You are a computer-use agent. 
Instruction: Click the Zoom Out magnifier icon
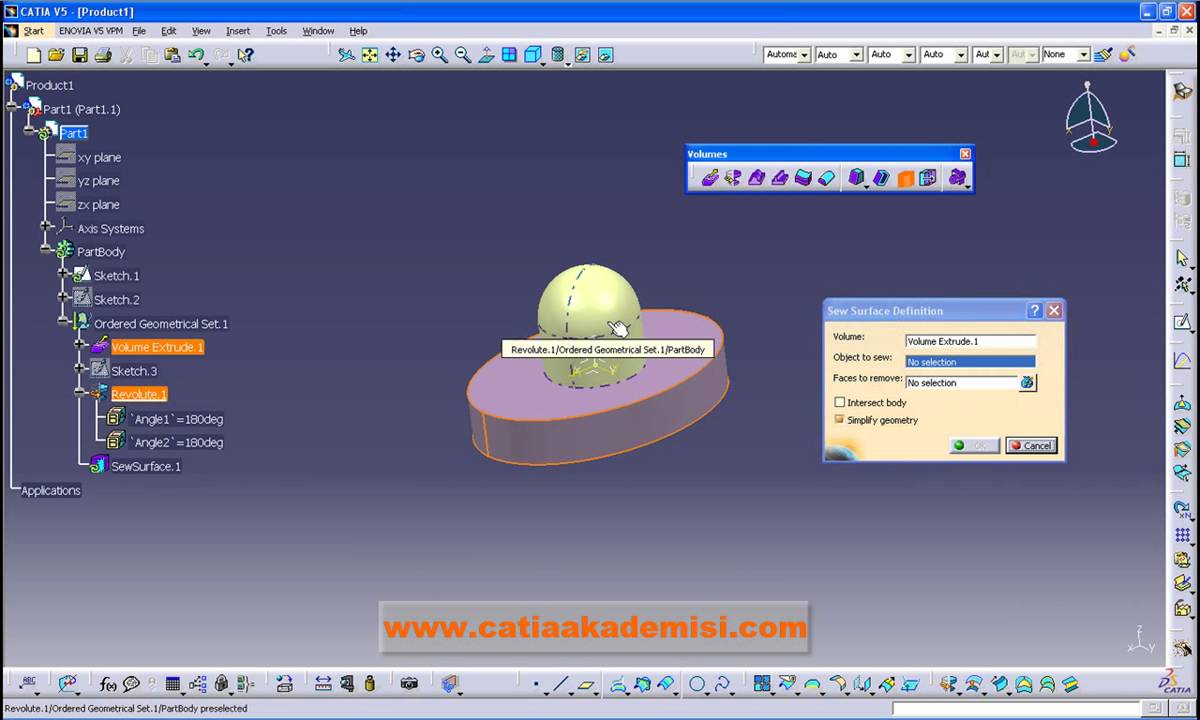click(x=463, y=55)
